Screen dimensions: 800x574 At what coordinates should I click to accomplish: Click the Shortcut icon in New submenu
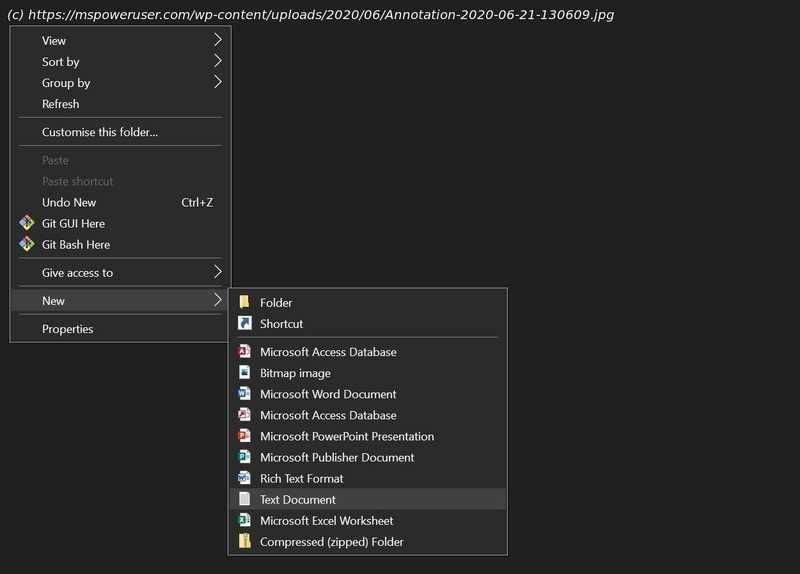244,323
